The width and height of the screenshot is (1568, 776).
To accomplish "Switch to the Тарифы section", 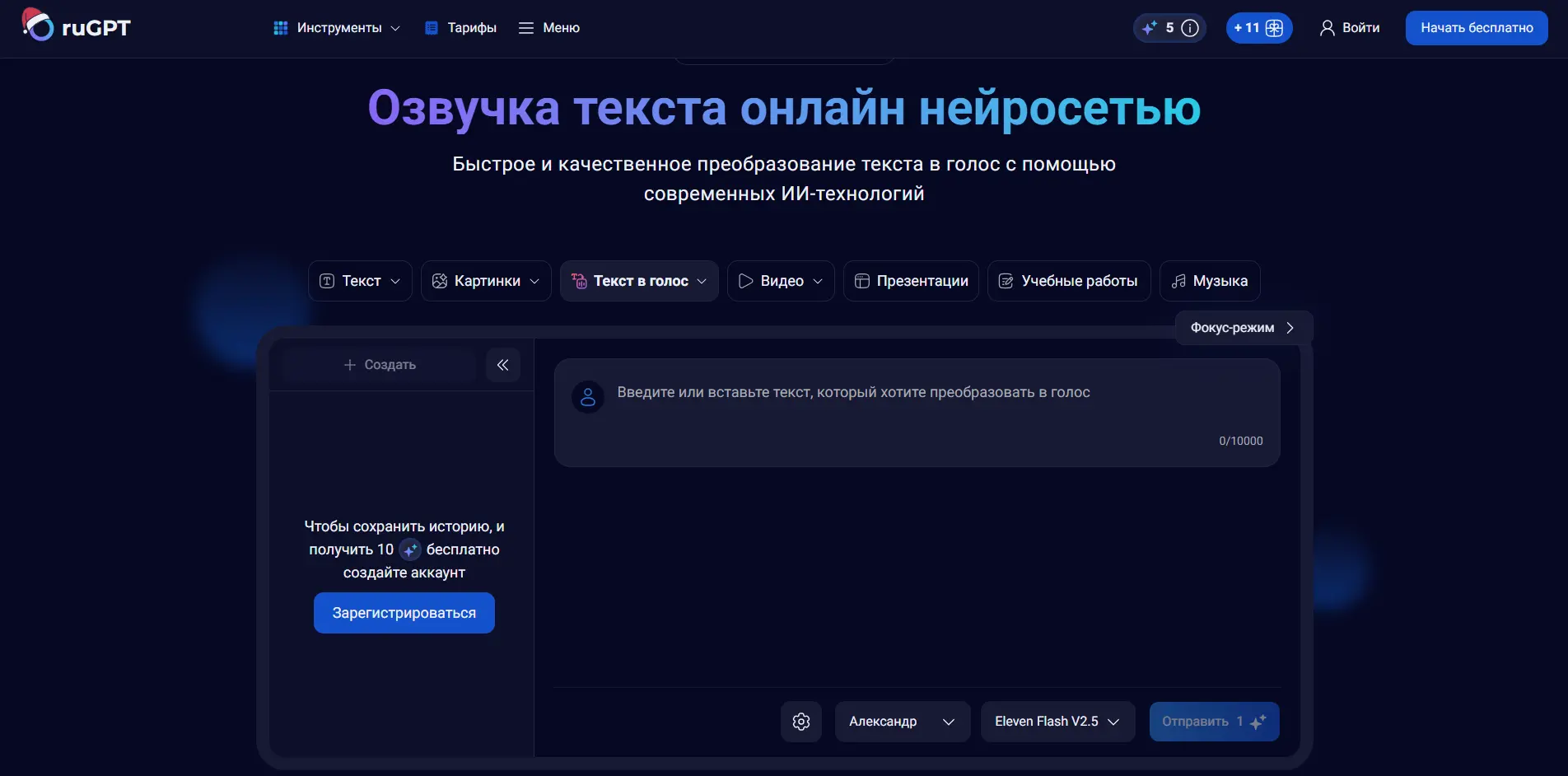I will (x=460, y=27).
